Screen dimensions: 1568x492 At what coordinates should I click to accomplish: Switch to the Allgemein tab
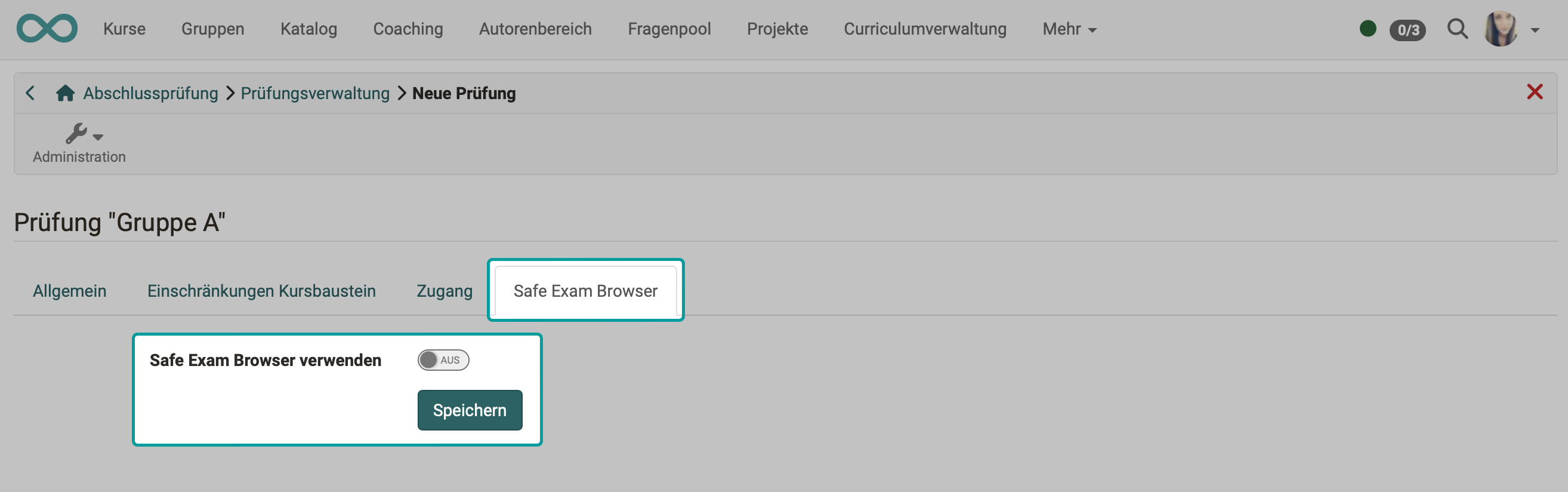(69, 291)
